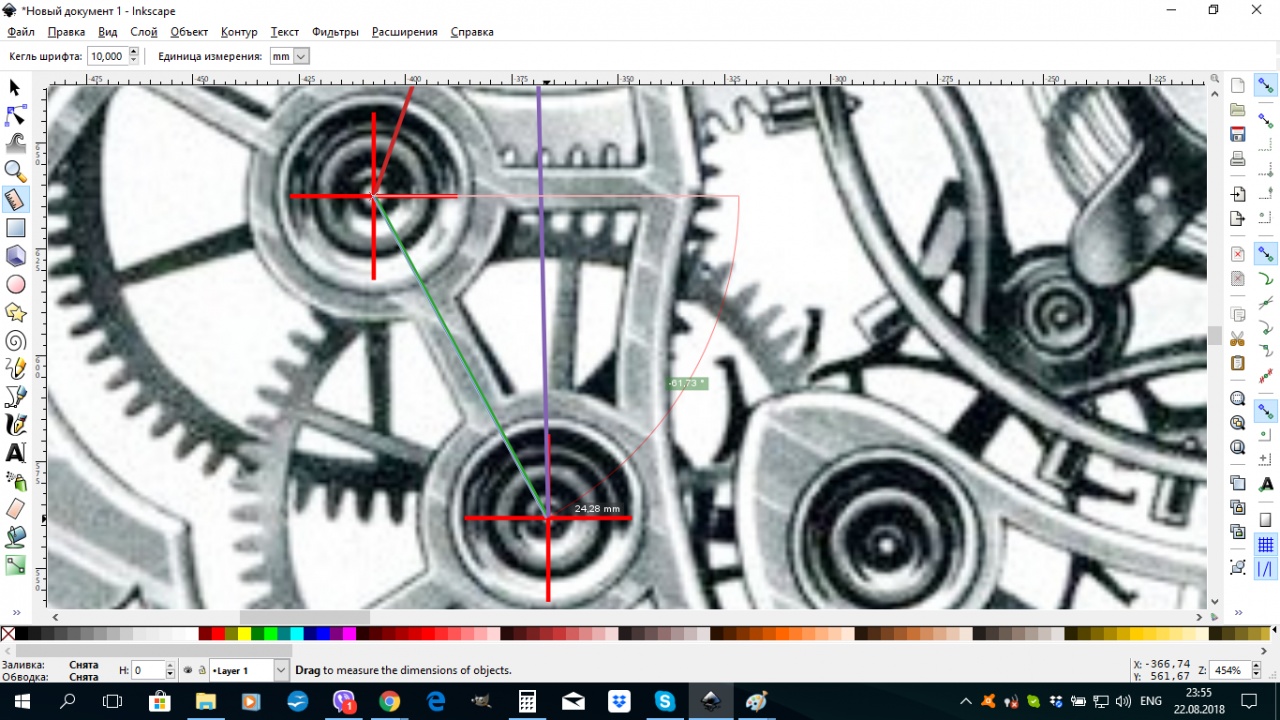This screenshot has width=1280, height=720.
Task: Select the Zoom tool in the toolbox
Action: coord(15,171)
